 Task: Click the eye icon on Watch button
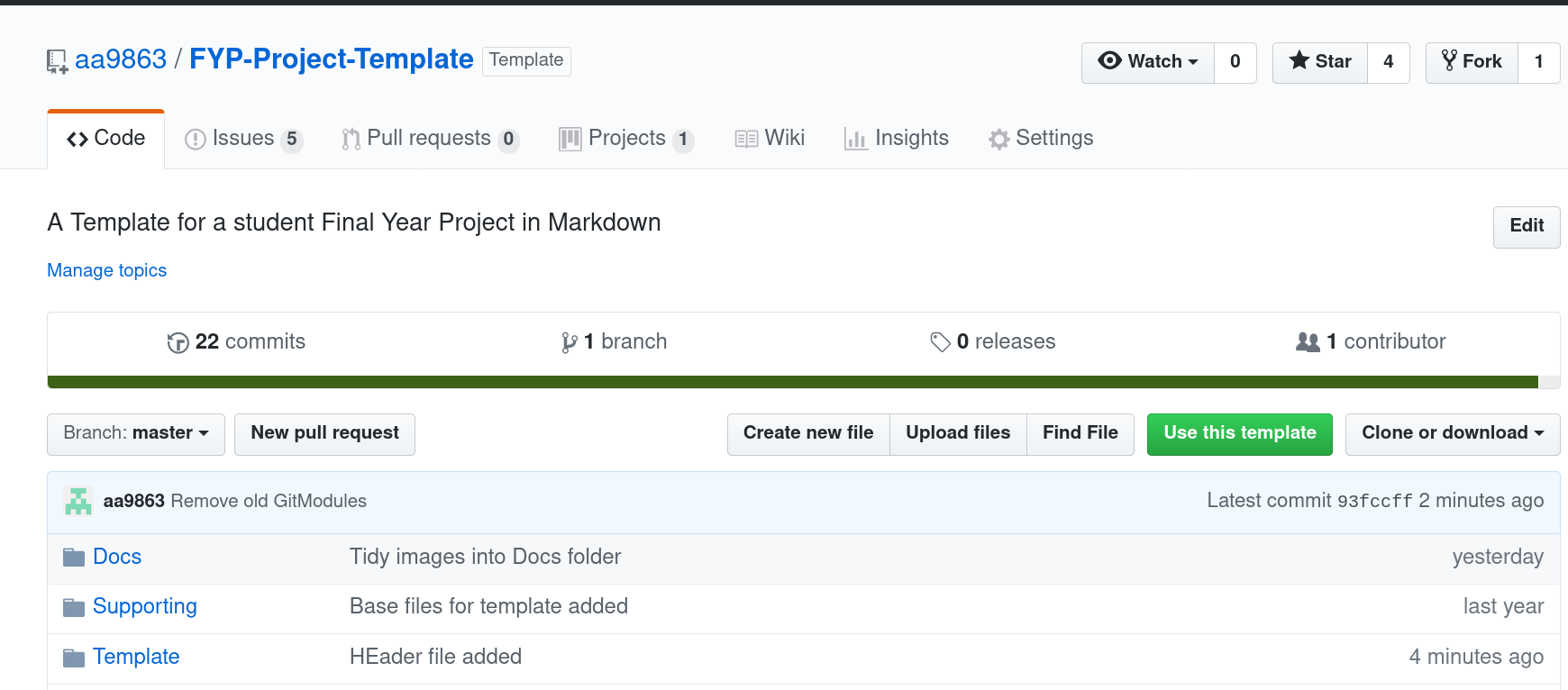click(1109, 60)
